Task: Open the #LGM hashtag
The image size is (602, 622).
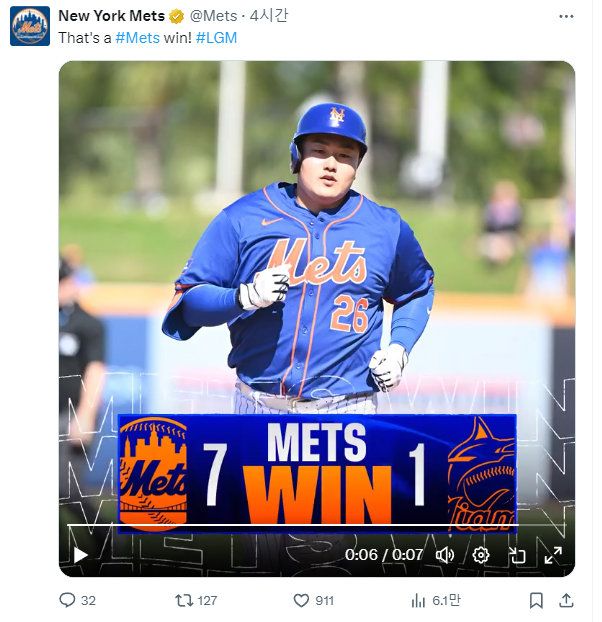Action: coord(216,37)
